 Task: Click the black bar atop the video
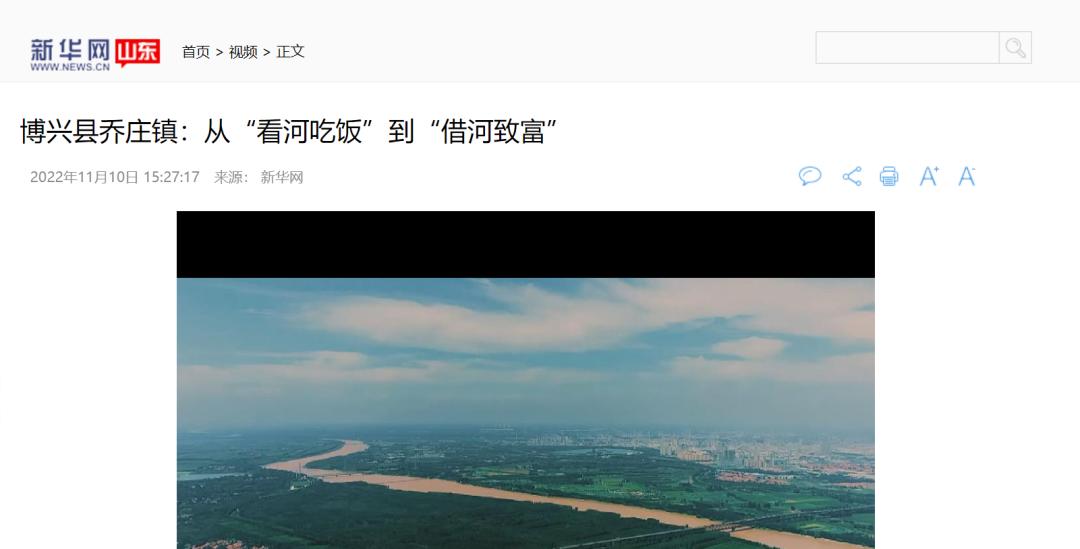coord(526,245)
